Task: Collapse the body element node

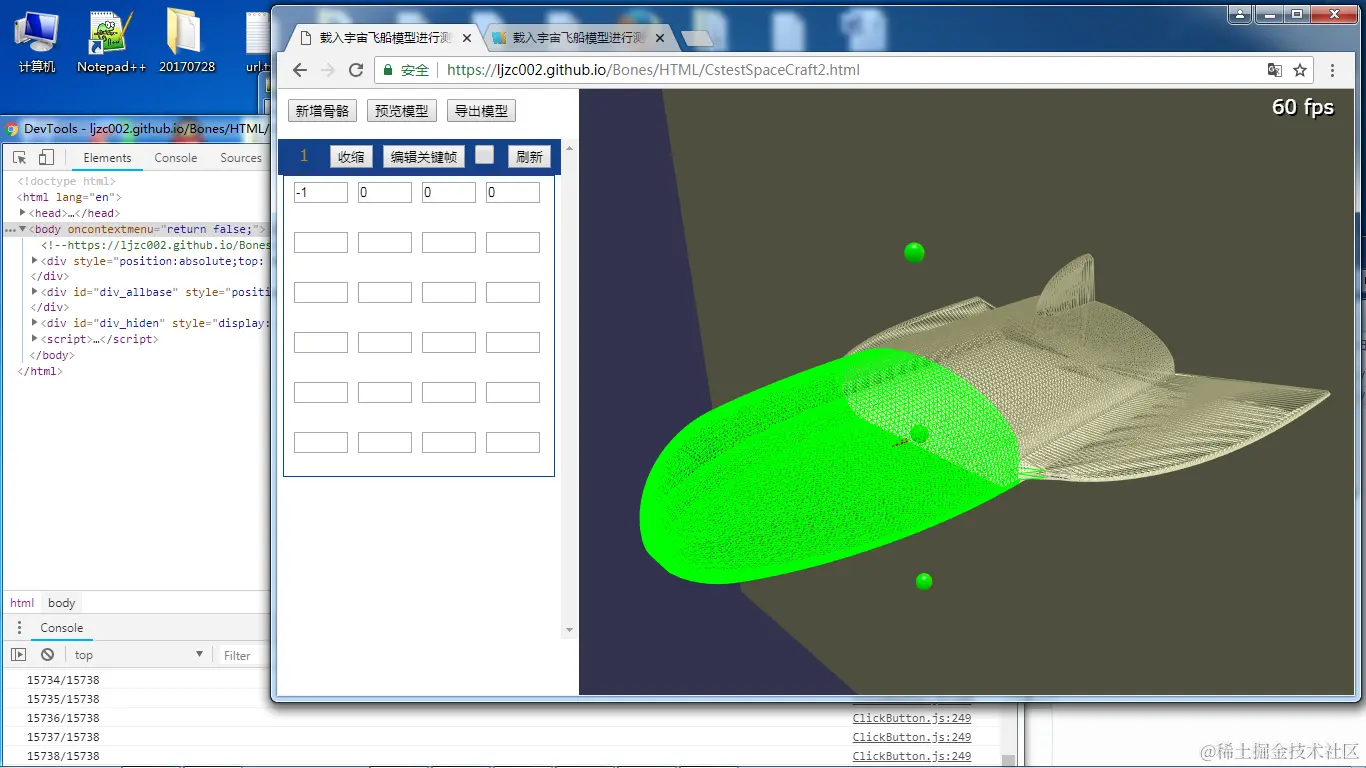Action: point(23,230)
